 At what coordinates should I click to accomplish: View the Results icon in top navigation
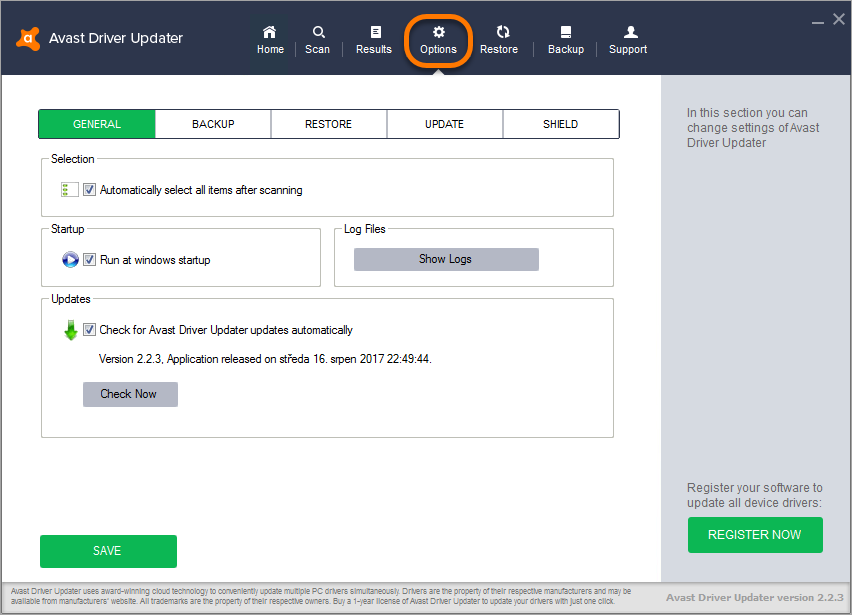tap(373, 38)
